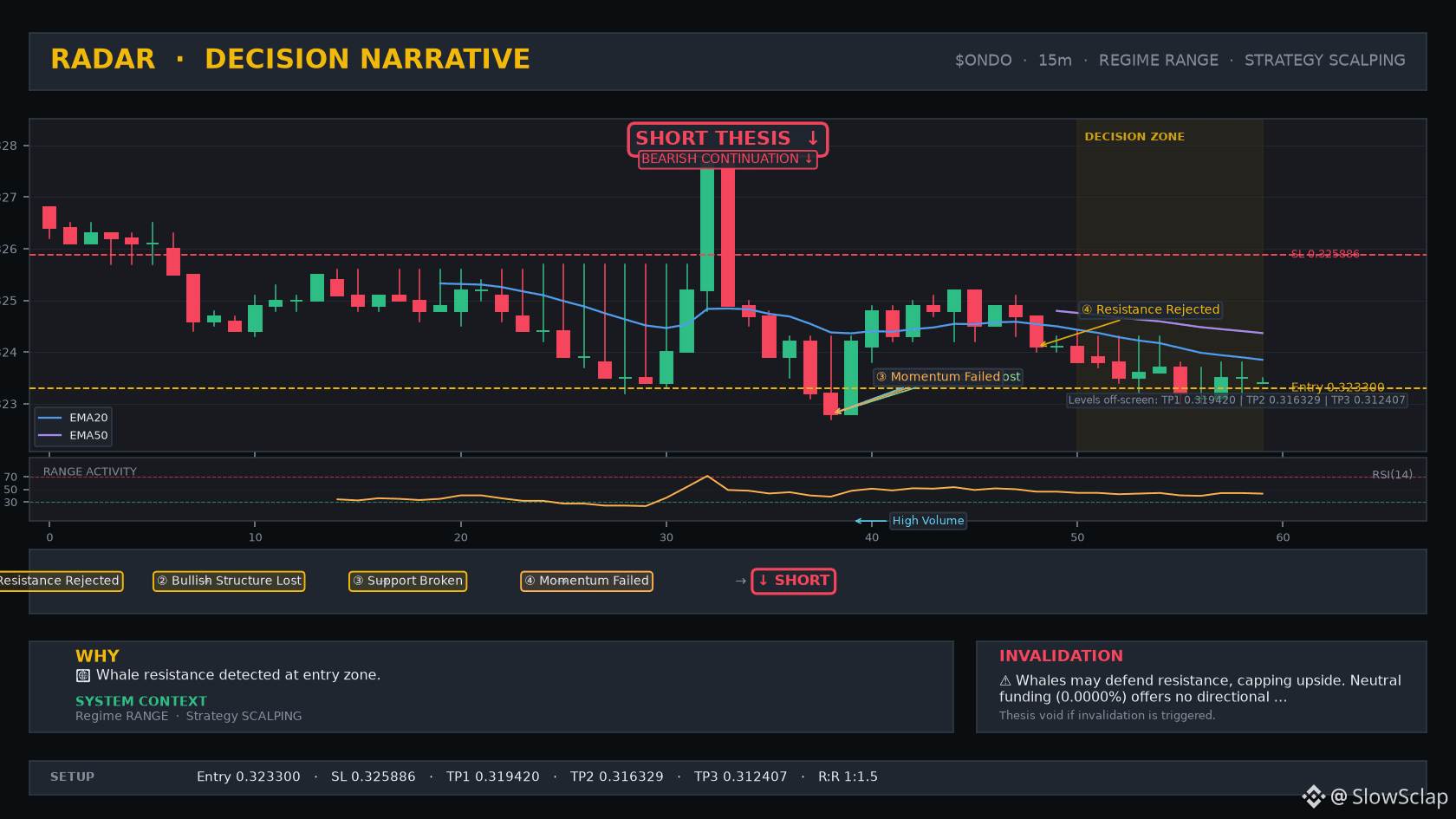The height and width of the screenshot is (819, 1456).
Task: Click the RSI(14) indicator label
Action: (x=1392, y=475)
